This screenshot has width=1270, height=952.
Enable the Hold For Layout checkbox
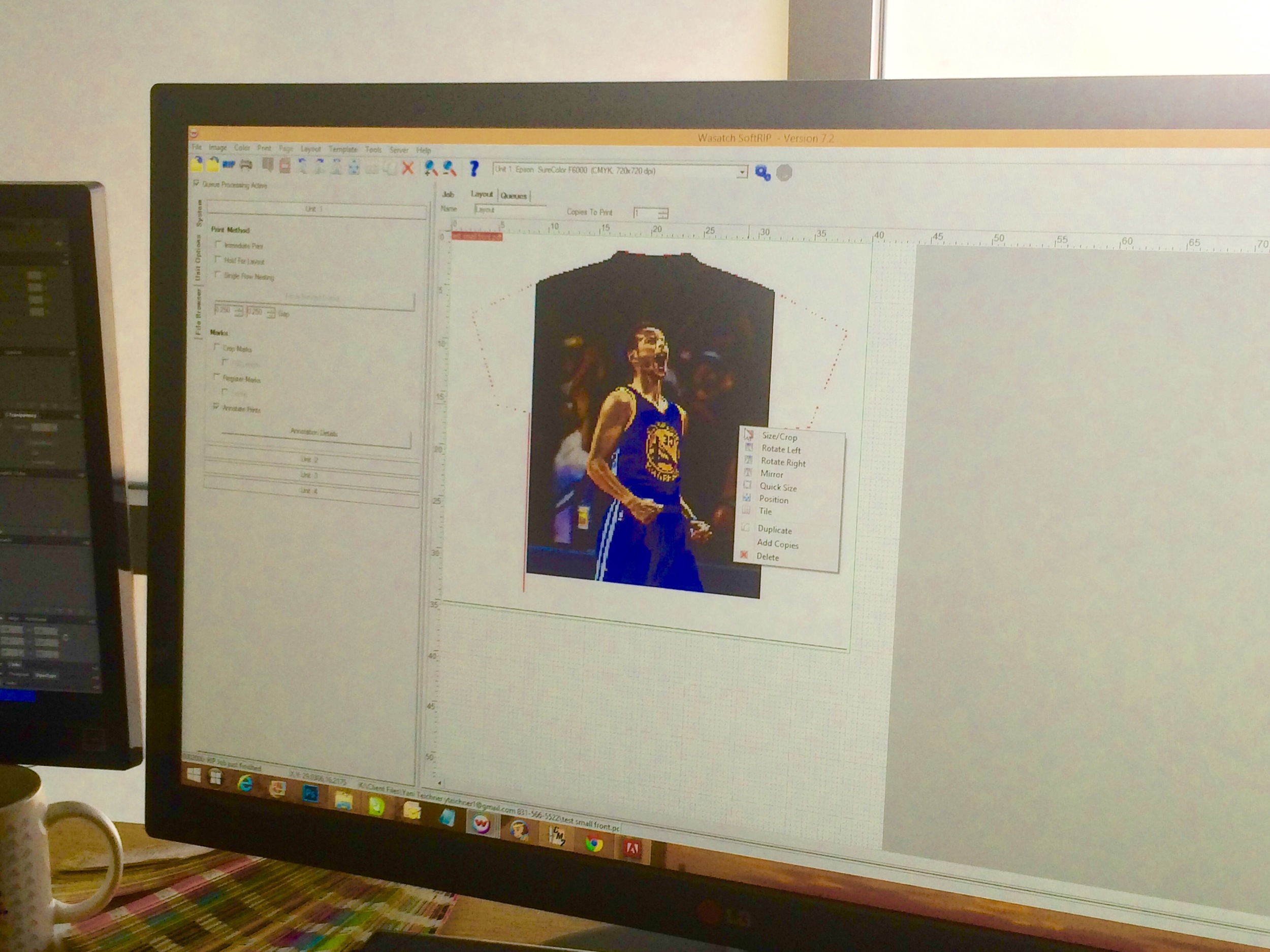(217, 259)
